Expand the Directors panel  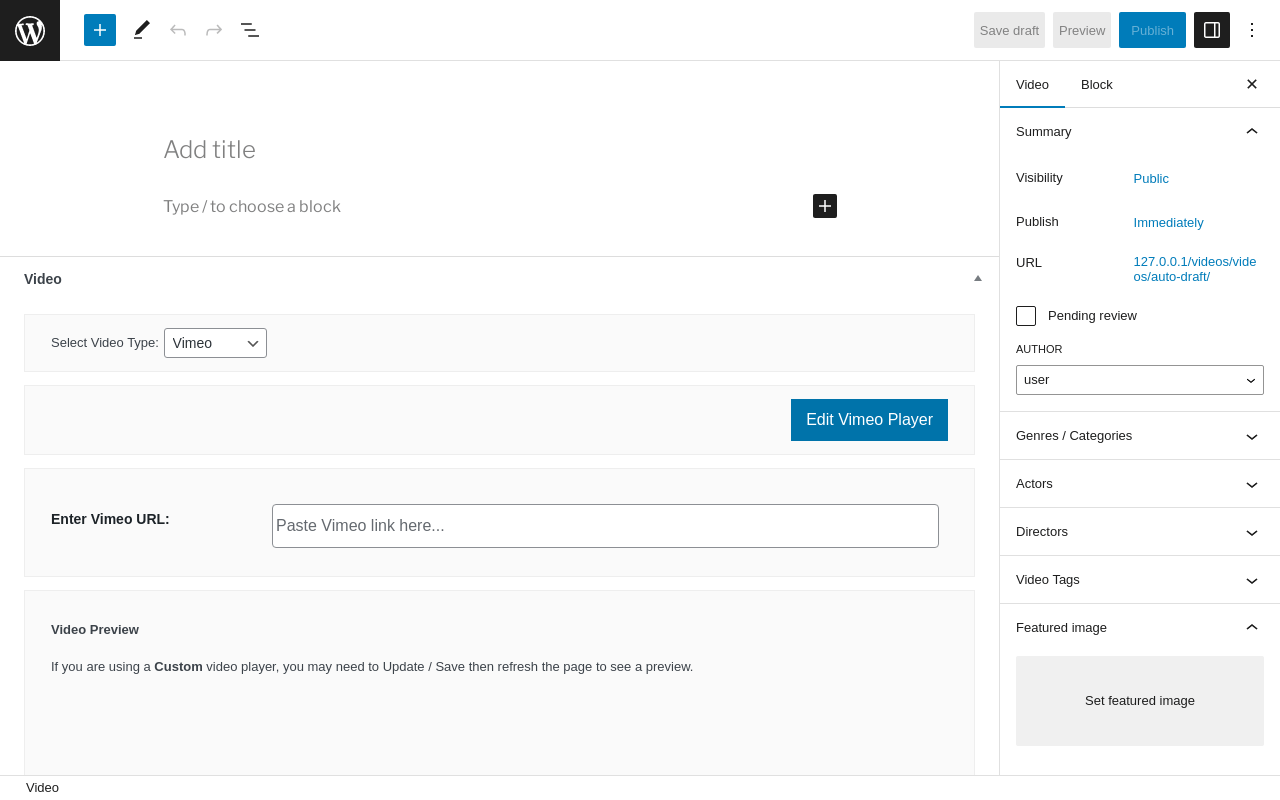(1140, 532)
